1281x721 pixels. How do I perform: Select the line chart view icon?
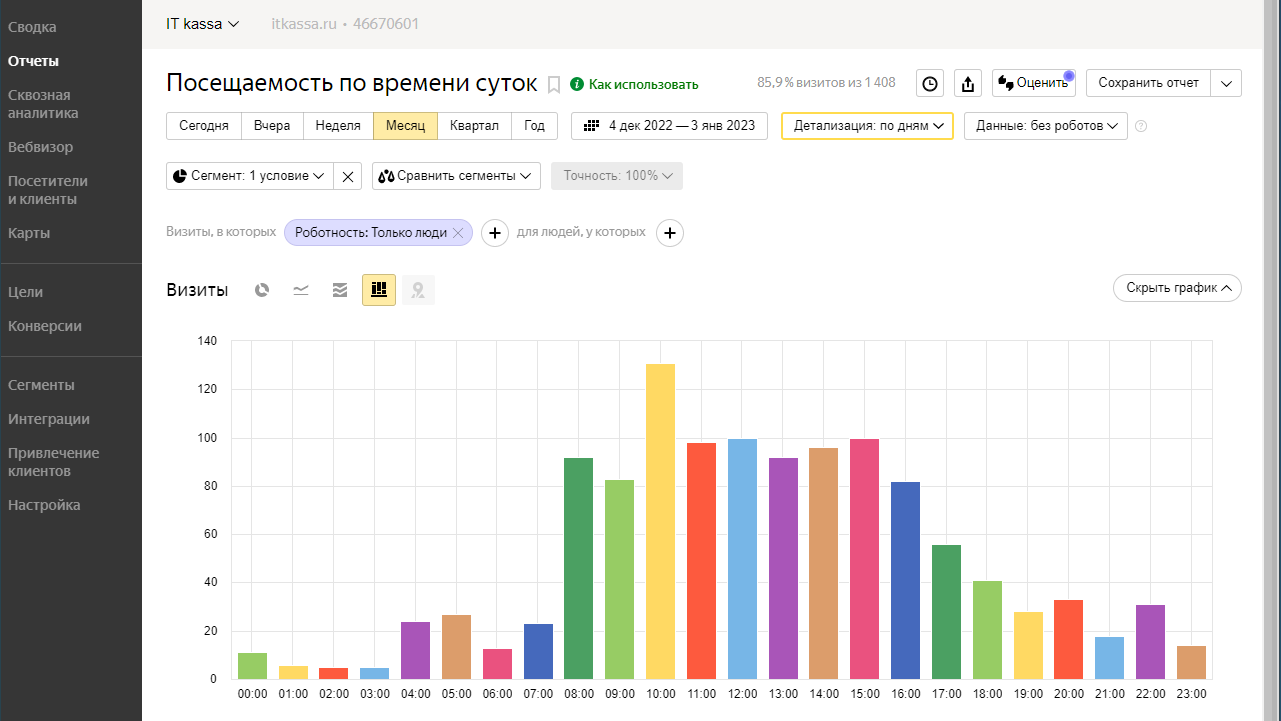pyautogui.click(x=301, y=290)
